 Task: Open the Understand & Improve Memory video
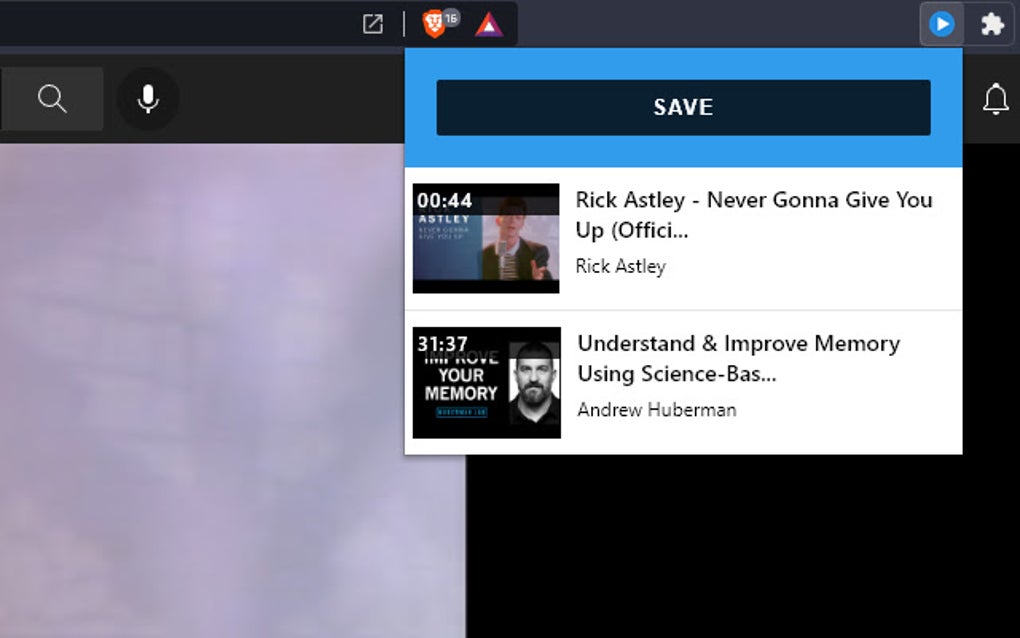(737, 357)
